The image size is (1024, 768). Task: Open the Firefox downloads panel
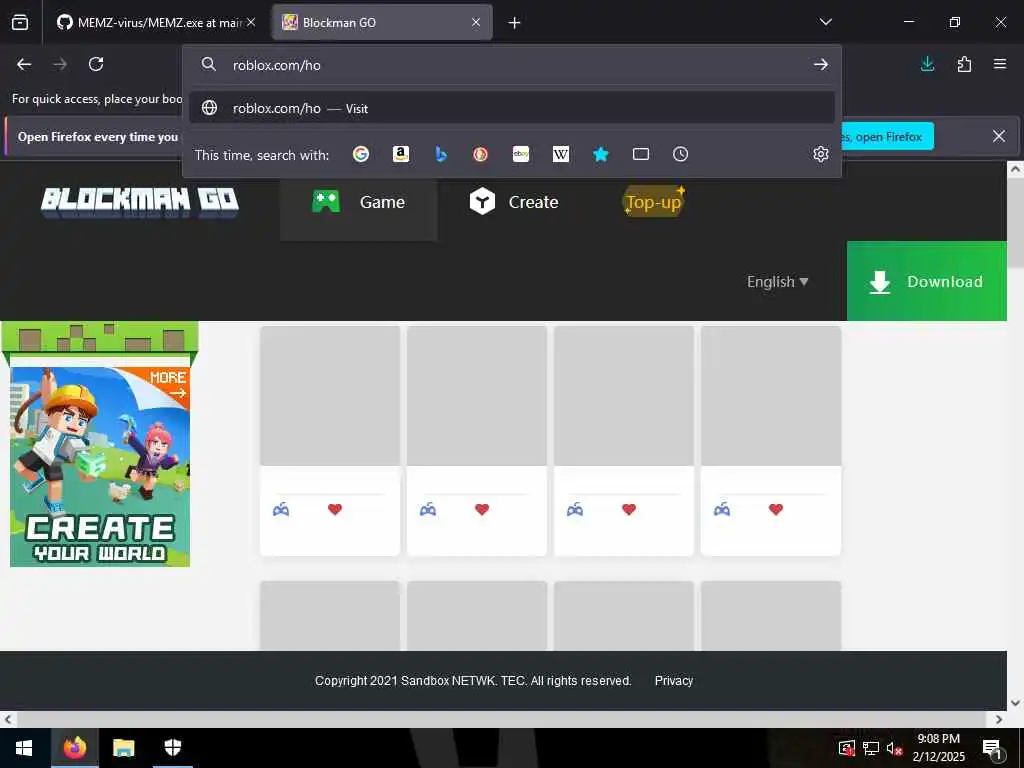tap(927, 64)
